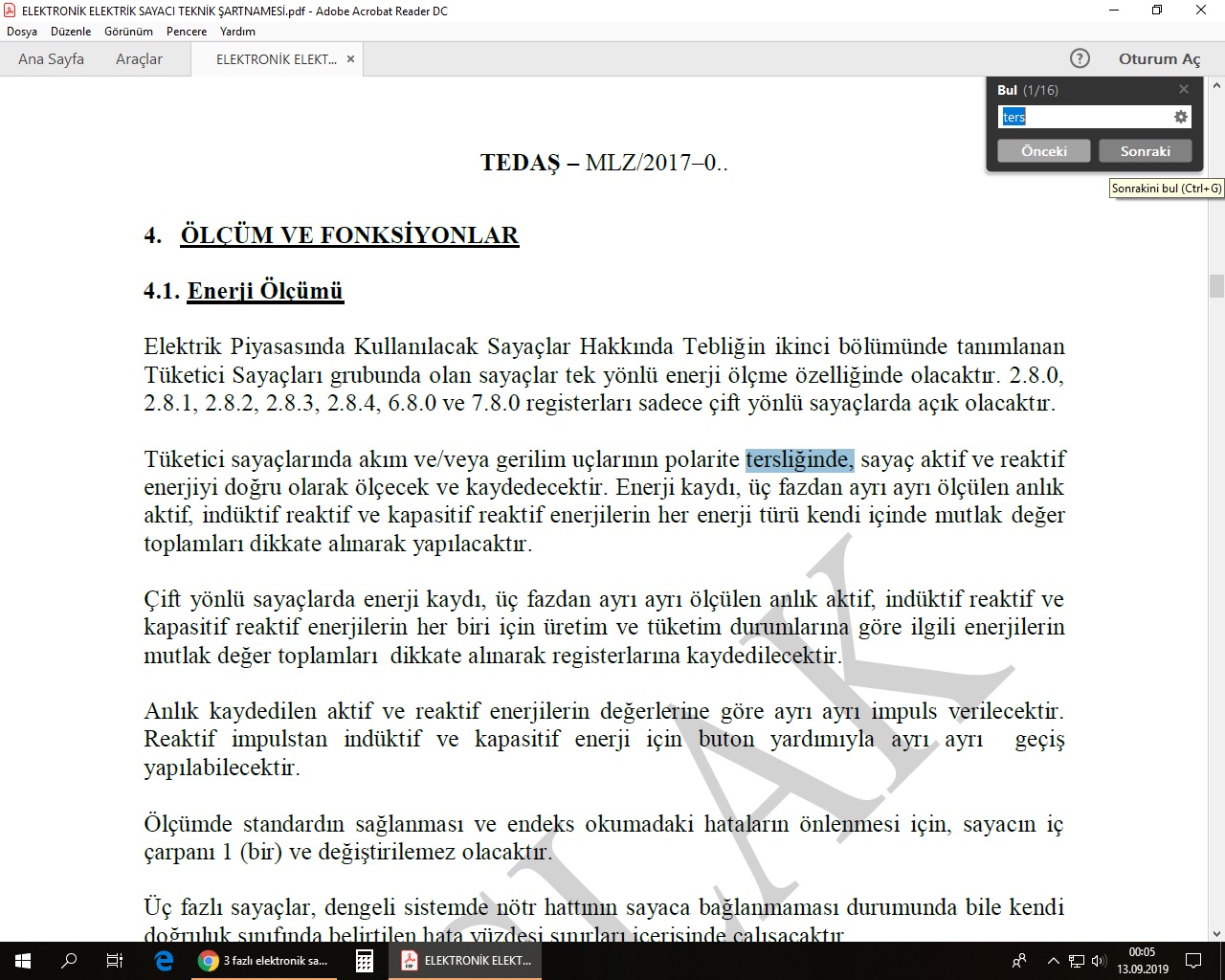Open the Calculator taskbar icon
Screen dimensions: 1225x980
[365, 961]
